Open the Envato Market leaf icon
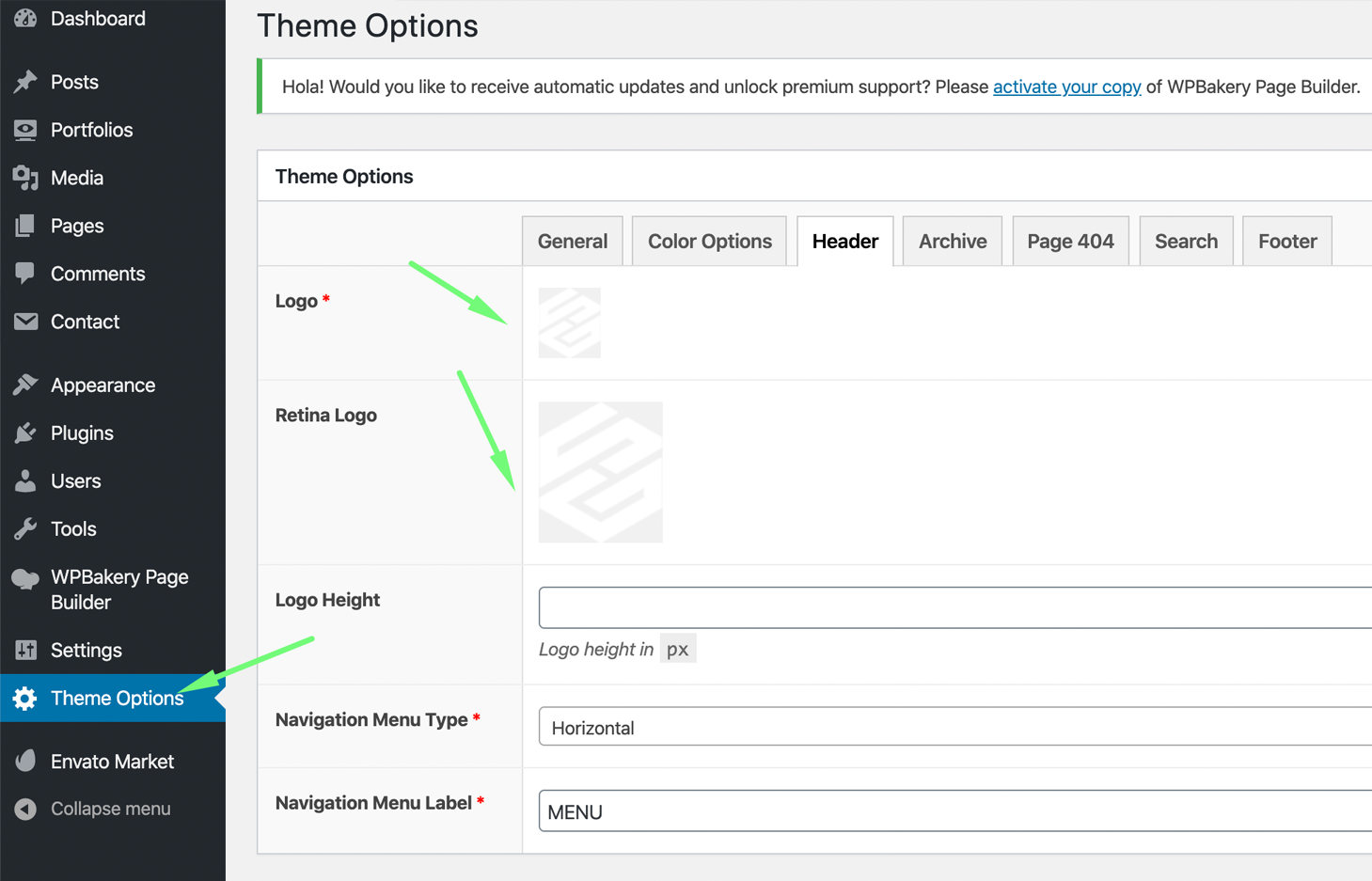The width and height of the screenshot is (1372, 881). click(x=25, y=762)
